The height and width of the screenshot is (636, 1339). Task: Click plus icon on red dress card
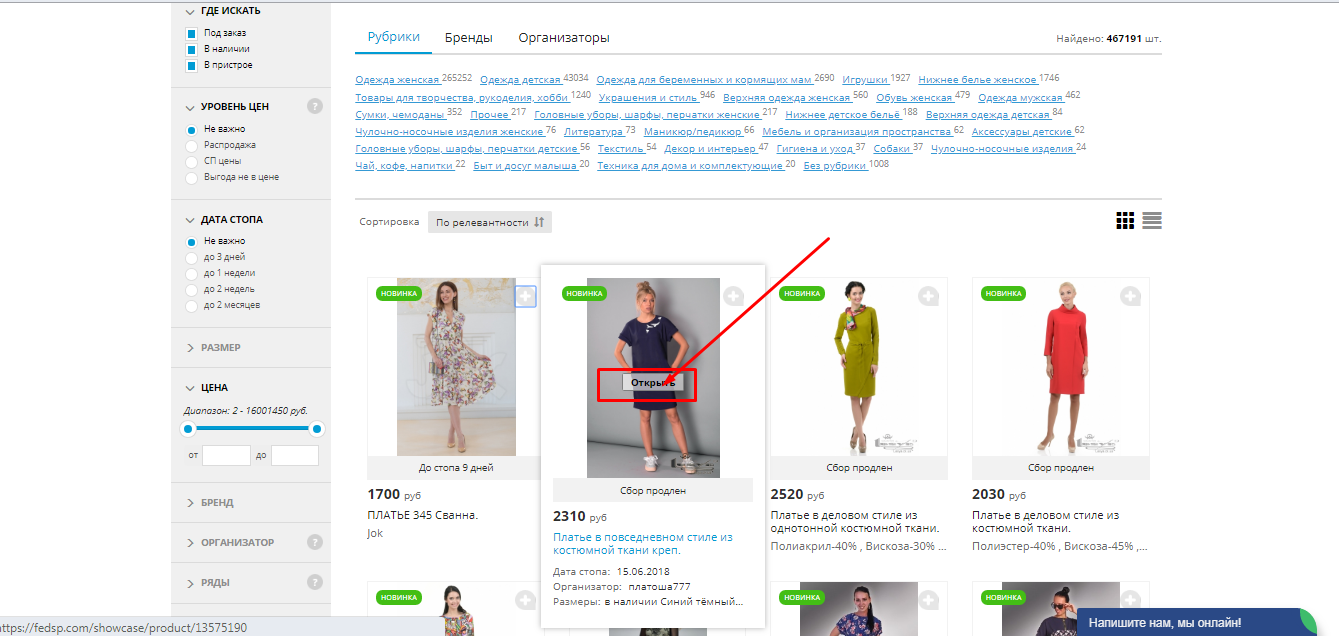point(1130,296)
